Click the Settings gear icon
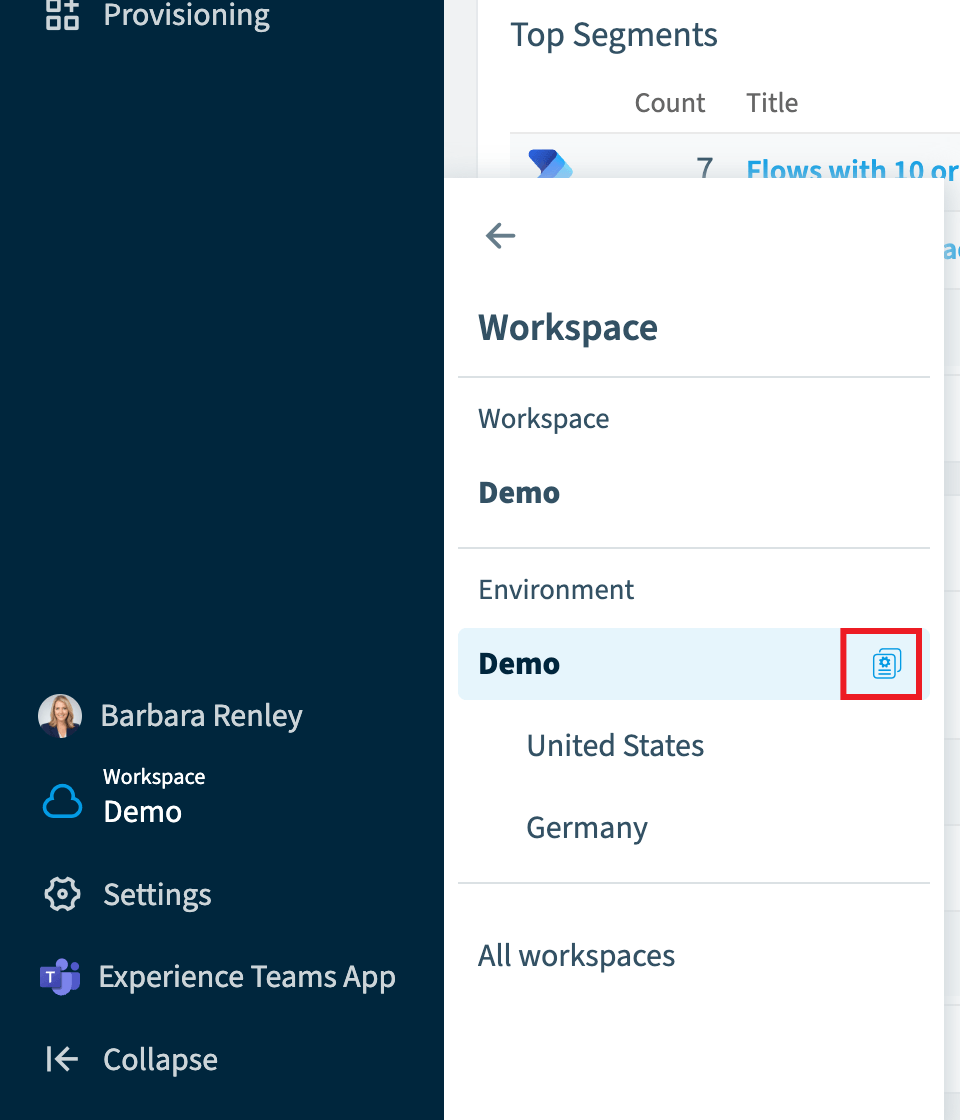This screenshot has height=1120, width=960. coord(62,894)
